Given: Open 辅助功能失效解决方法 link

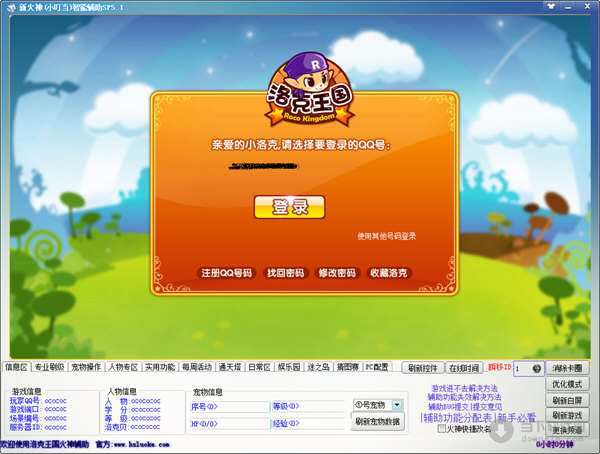Looking at the screenshot, I should pos(465,397).
